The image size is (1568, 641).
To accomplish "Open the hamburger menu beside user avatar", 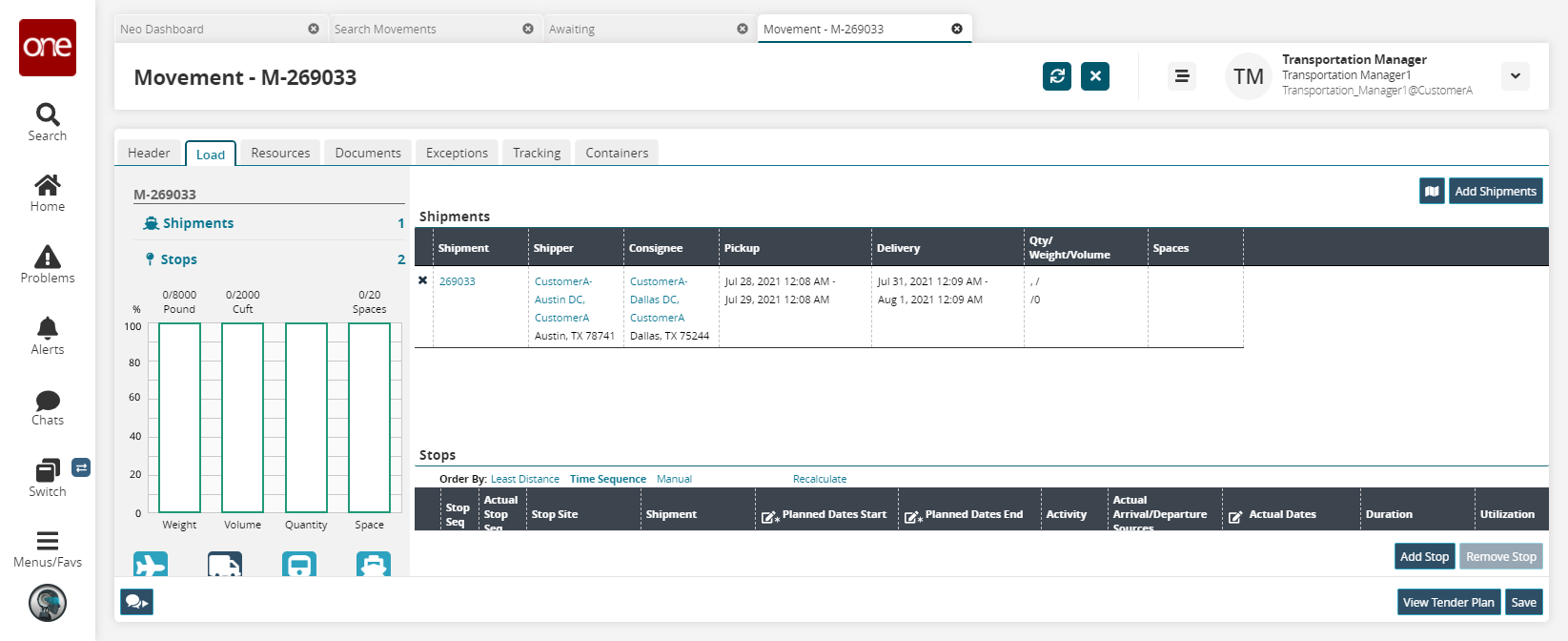I will pos(1181,76).
